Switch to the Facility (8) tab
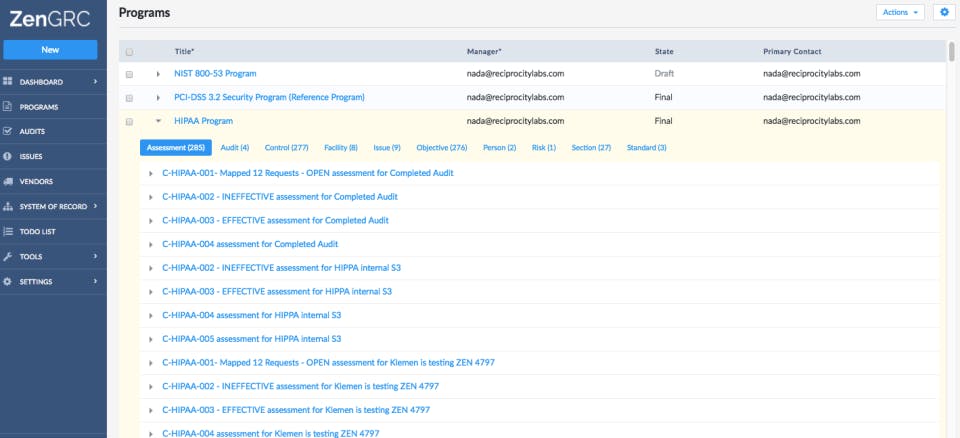 click(x=341, y=148)
